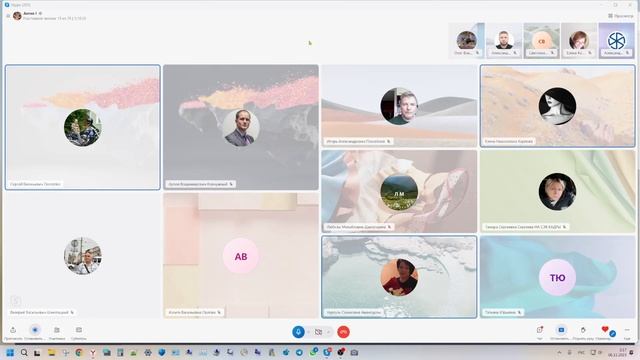Select the top-left tile with green garden photo avatar
The image size is (640, 360).
click(x=83, y=127)
